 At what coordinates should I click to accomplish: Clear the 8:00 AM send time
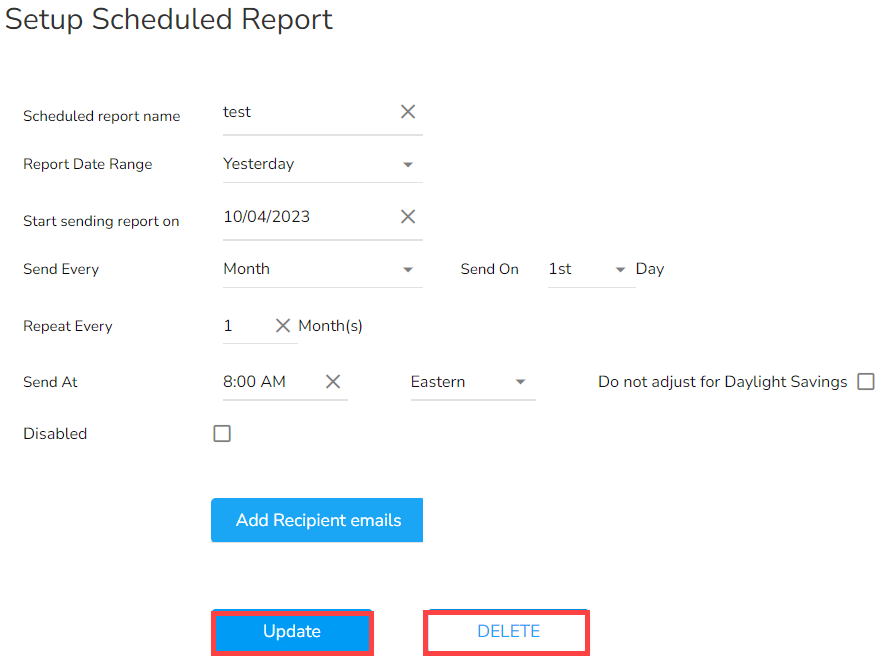333,382
